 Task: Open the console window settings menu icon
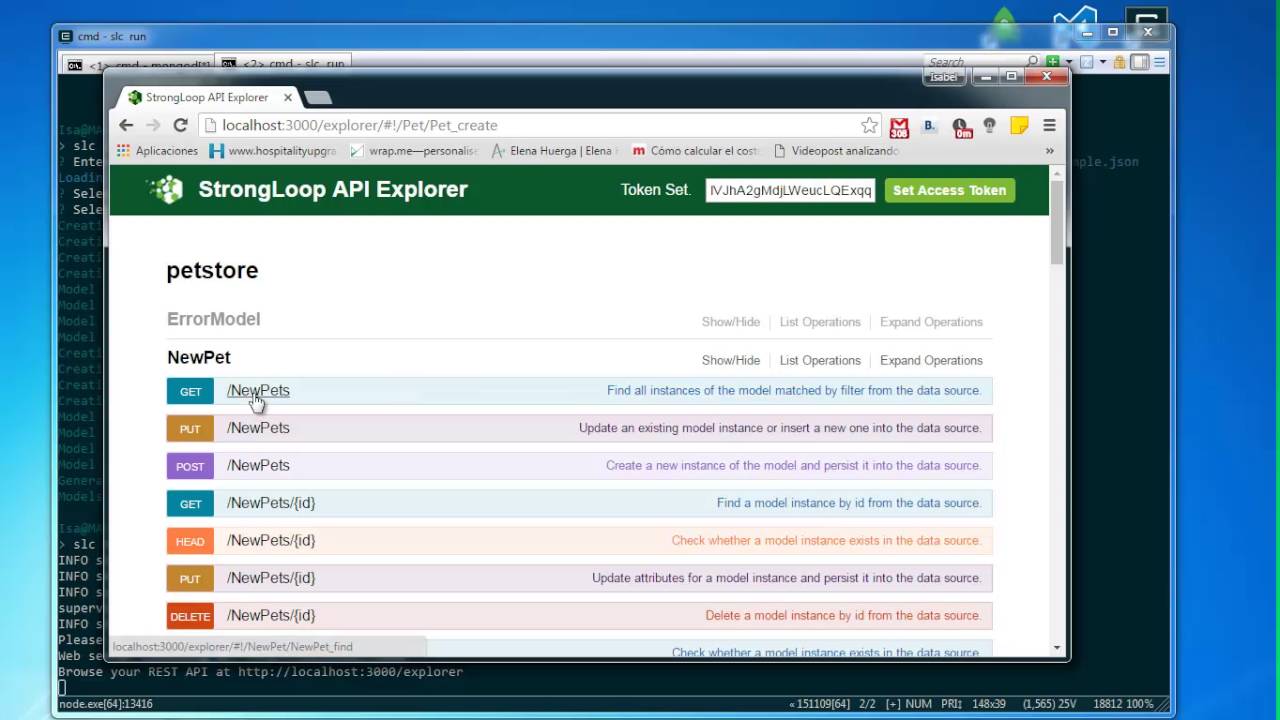tap(1161, 62)
